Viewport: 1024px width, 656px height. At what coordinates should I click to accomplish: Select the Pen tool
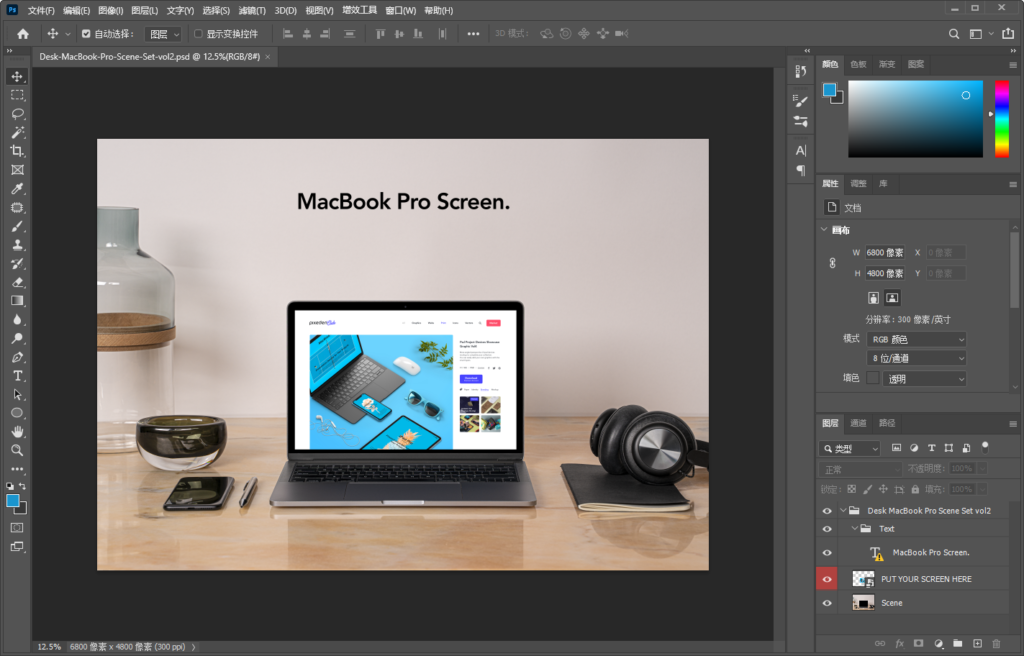pyautogui.click(x=17, y=357)
